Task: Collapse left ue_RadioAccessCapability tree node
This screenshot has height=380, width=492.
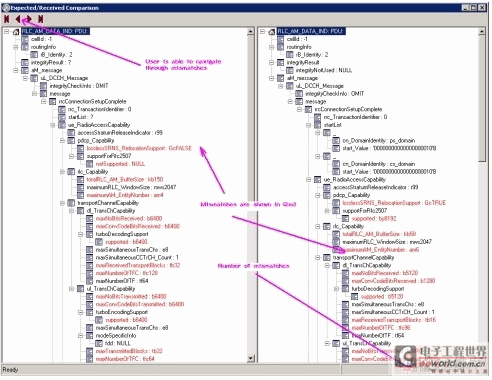Action: (53, 125)
